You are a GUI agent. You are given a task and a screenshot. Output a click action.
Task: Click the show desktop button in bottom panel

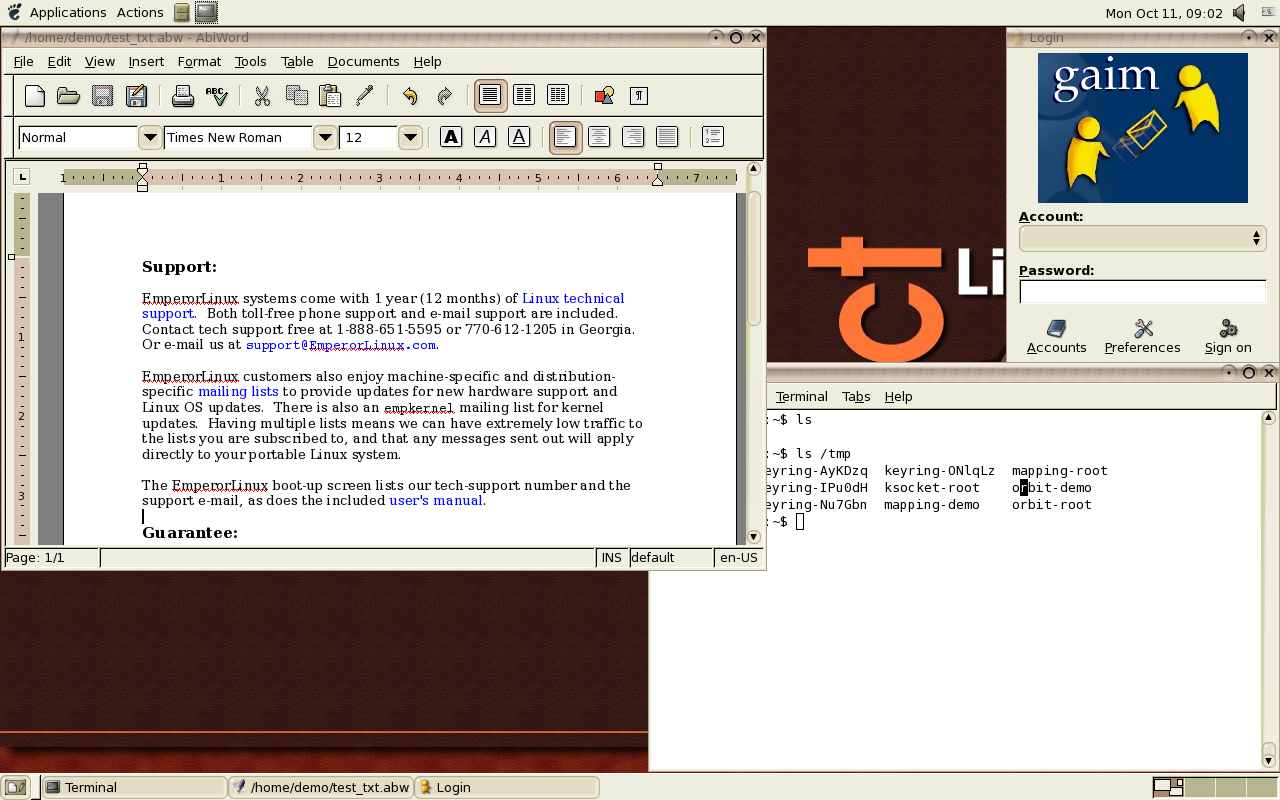15,787
